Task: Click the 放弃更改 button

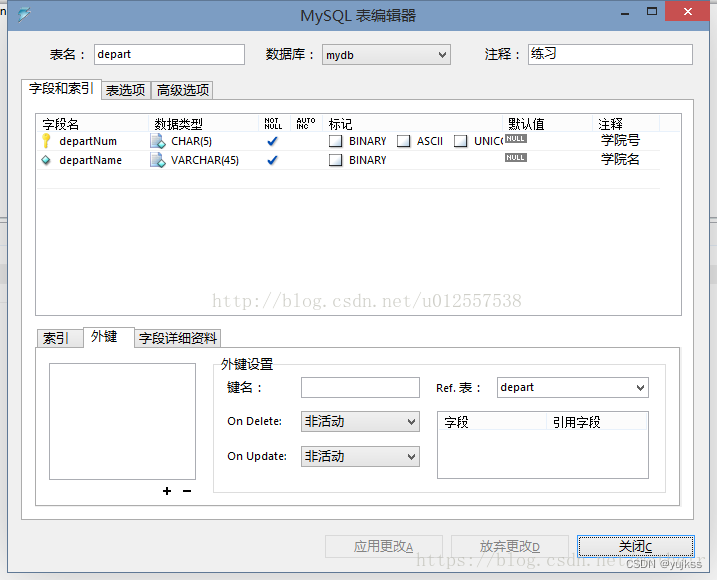Action: tap(510, 547)
